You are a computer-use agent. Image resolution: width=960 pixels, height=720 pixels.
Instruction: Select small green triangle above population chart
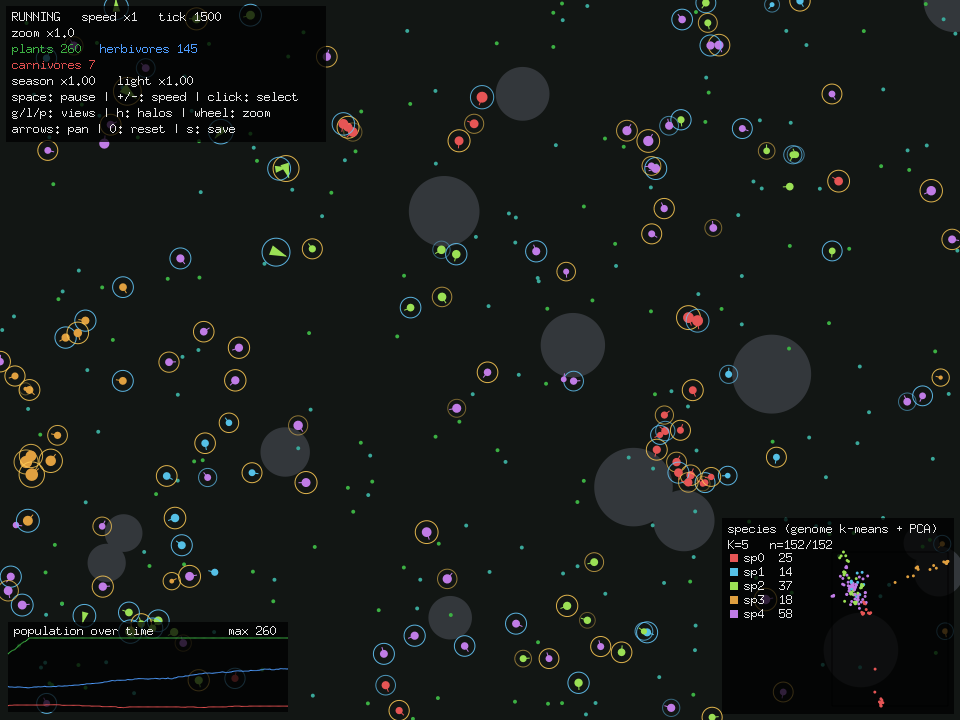pyautogui.click(x=84, y=615)
